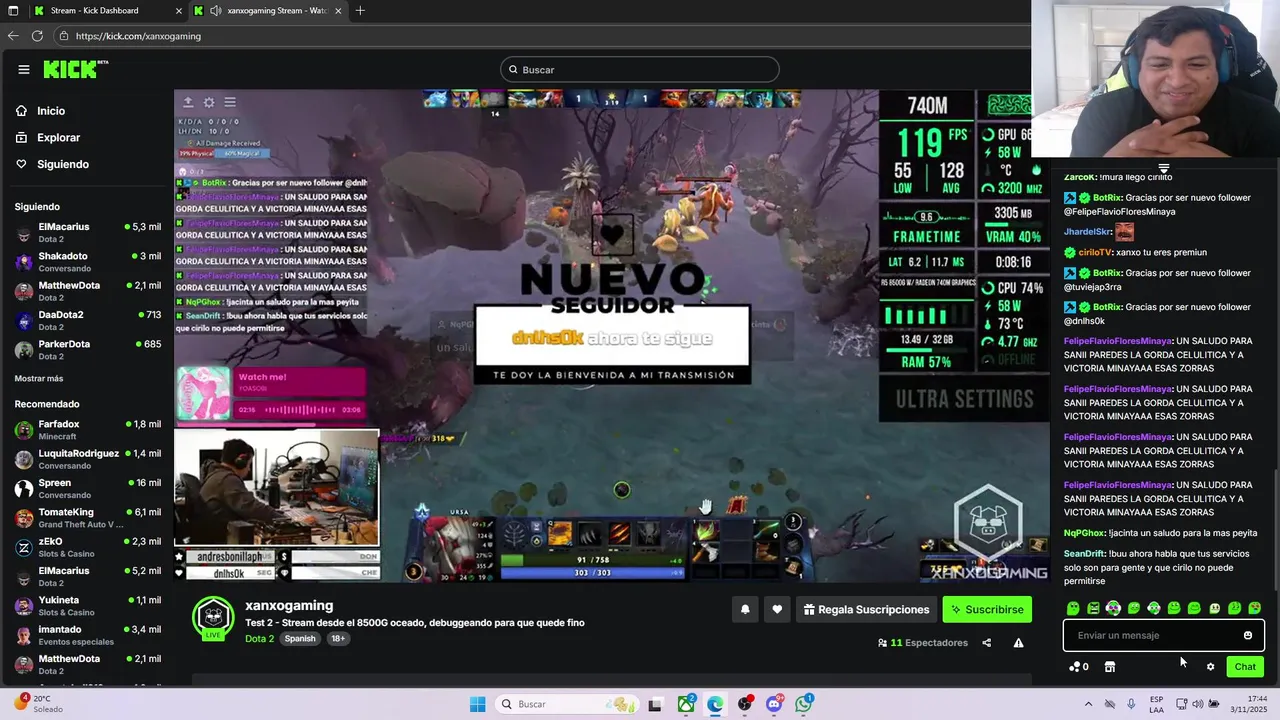The height and width of the screenshot is (720, 1280).
Task: Mute the tab using speaker icon
Action: pyautogui.click(x=216, y=10)
